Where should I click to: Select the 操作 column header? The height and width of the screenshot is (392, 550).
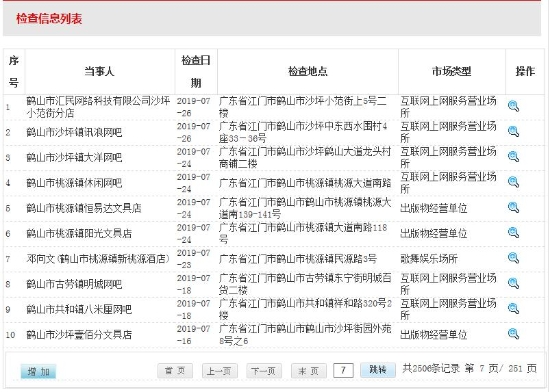[525, 72]
